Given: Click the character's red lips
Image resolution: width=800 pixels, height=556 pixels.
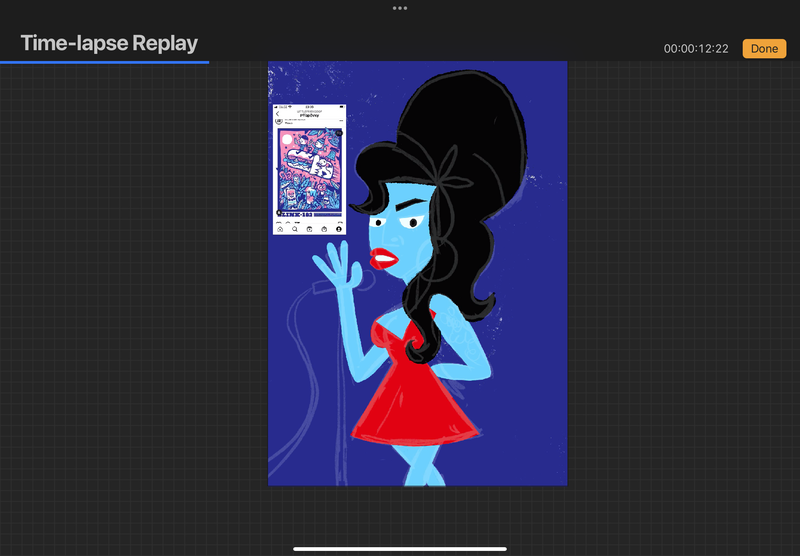Looking at the screenshot, I should coord(385,259).
